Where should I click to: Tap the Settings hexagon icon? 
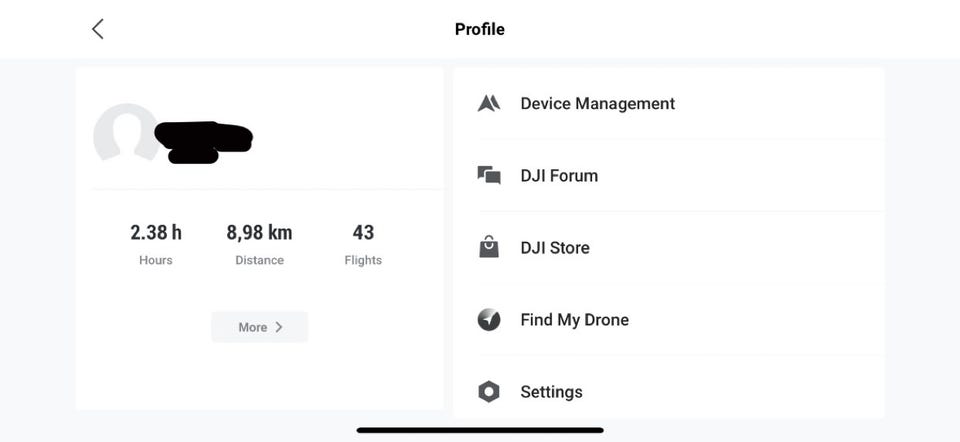click(489, 392)
